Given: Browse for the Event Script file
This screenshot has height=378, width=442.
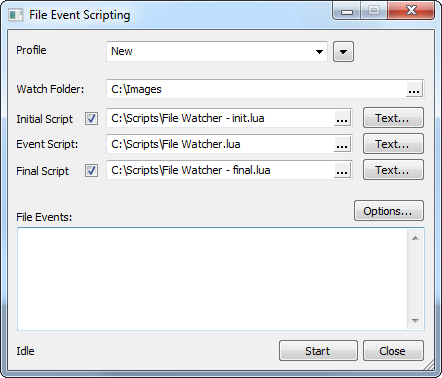Looking at the screenshot, I should [342, 144].
